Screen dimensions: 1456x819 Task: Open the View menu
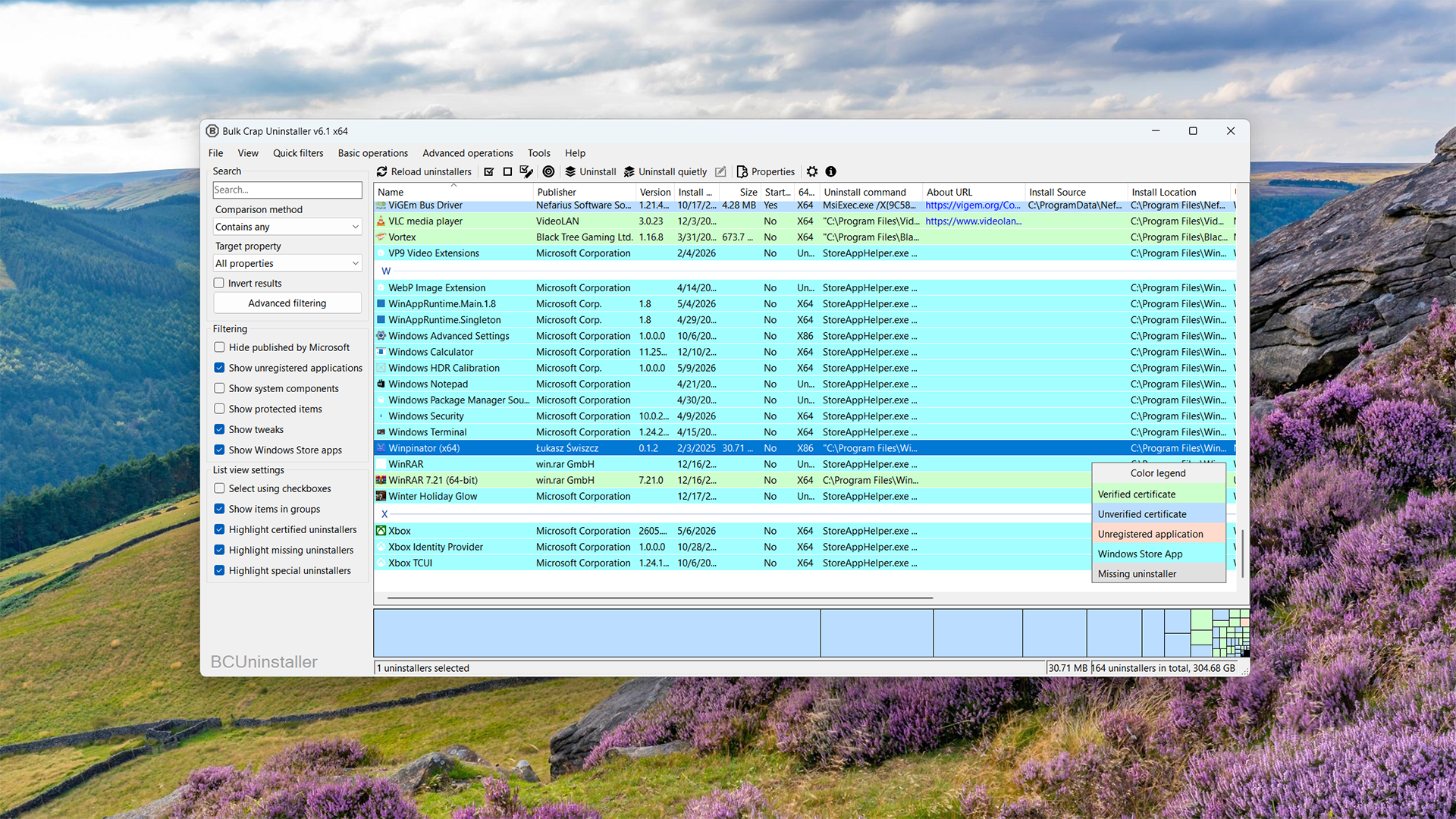pos(248,153)
